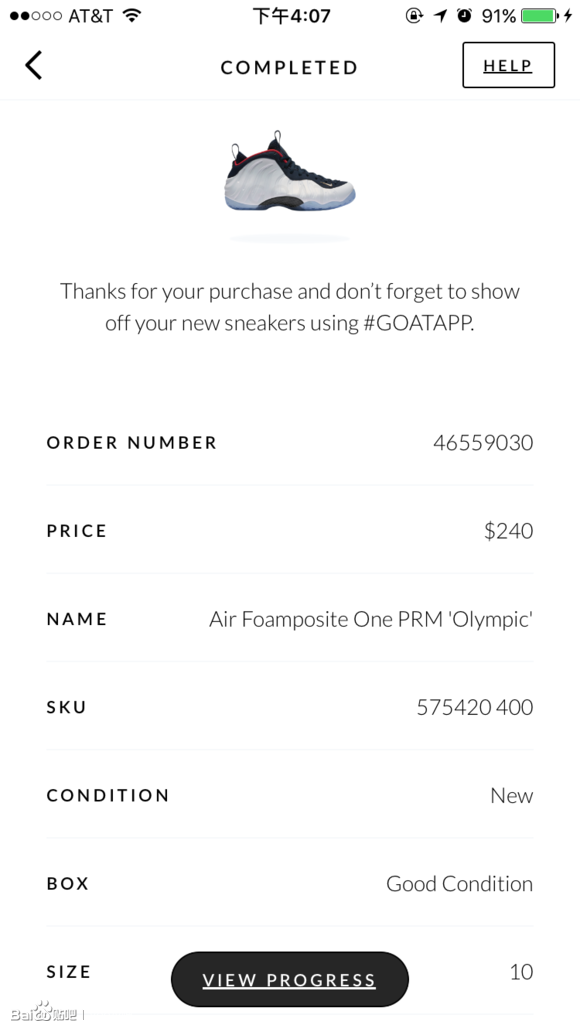Tap the Air Foamposite One PRM name
This screenshot has height=1032, width=580.
(371, 619)
